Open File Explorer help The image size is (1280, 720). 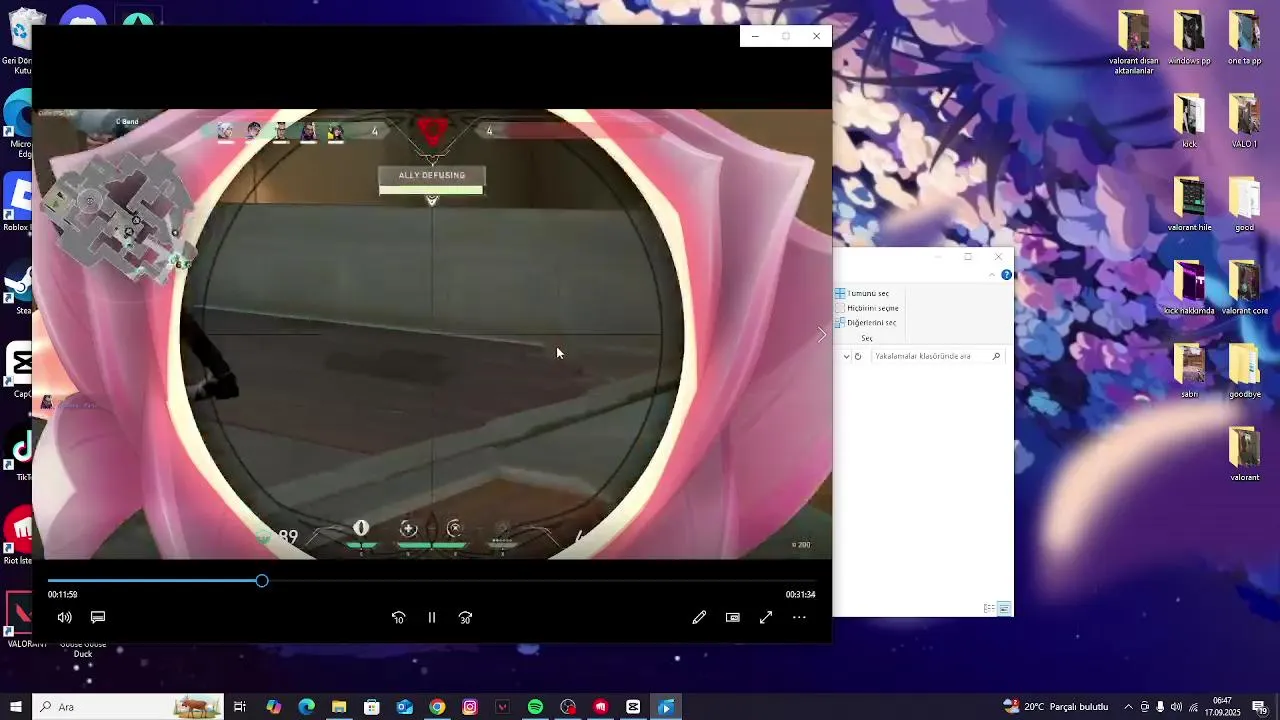[x=1006, y=275]
